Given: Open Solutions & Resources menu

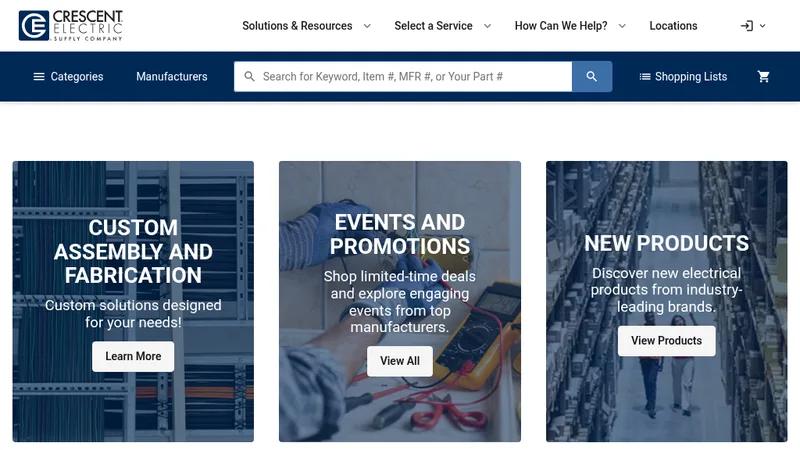Looking at the screenshot, I should (297, 26).
